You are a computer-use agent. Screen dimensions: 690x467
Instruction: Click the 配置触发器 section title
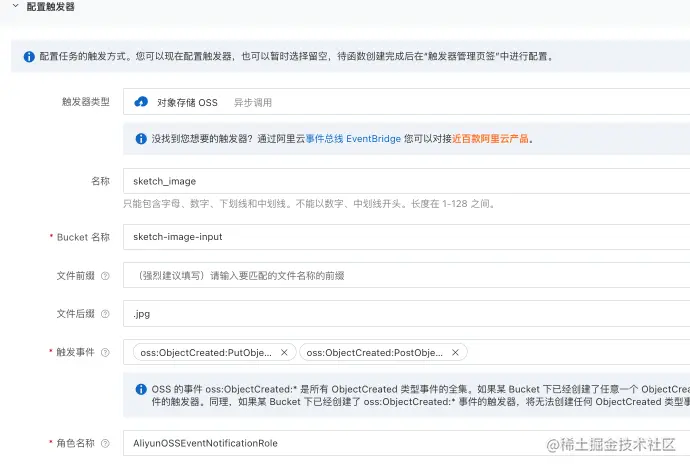(x=51, y=7)
